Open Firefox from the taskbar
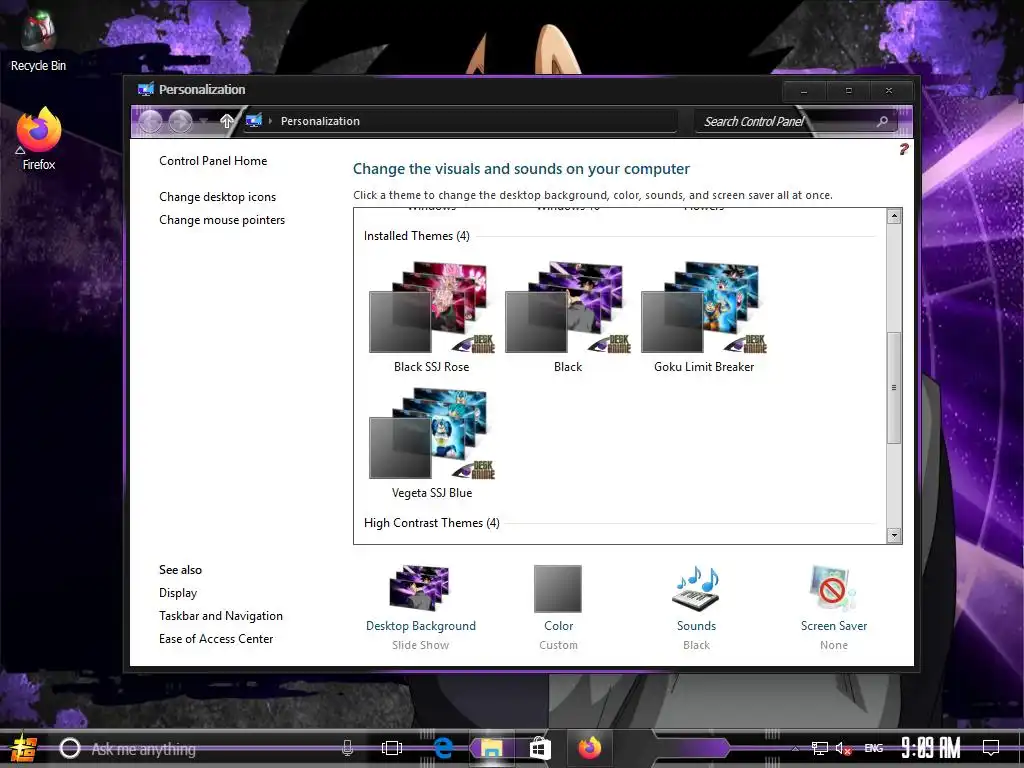 tap(590, 748)
